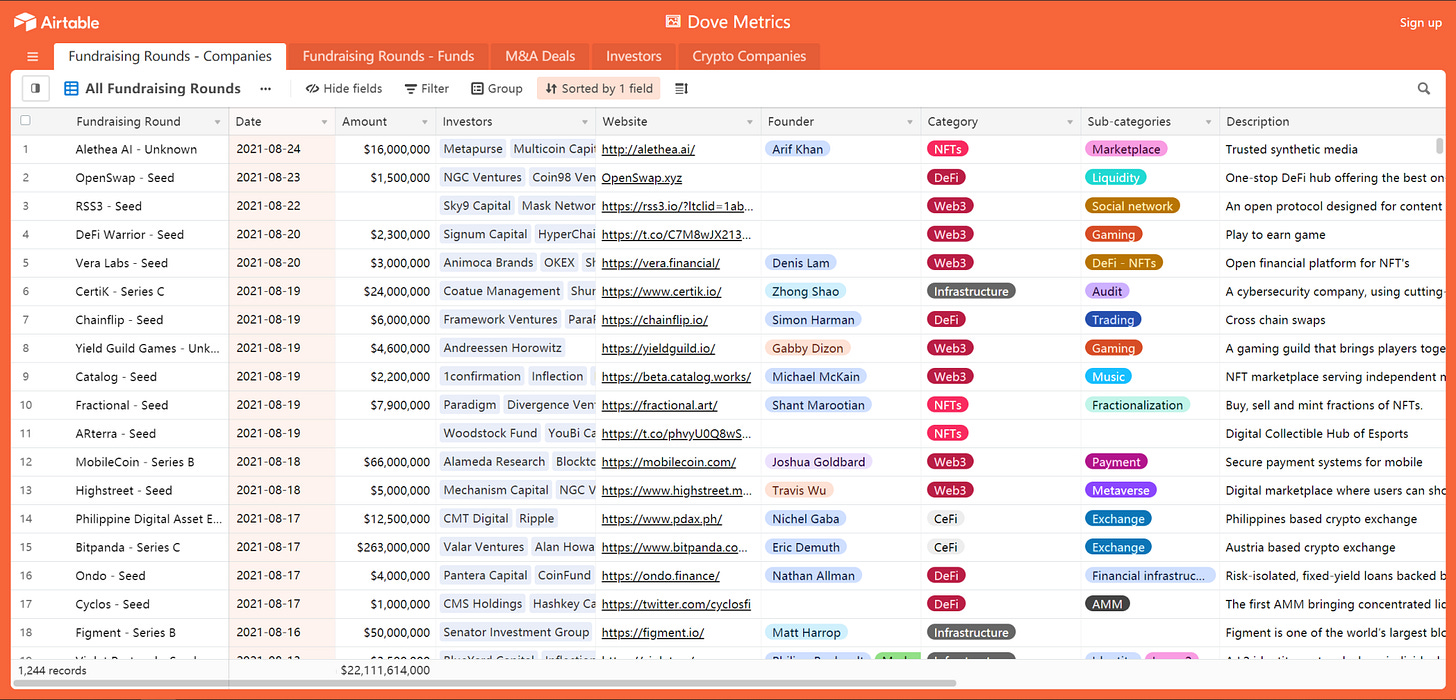Click the $22,111,614,000 amount total
This screenshot has height=700, width=1456.
pyautogui.click(x=385, y=671)
